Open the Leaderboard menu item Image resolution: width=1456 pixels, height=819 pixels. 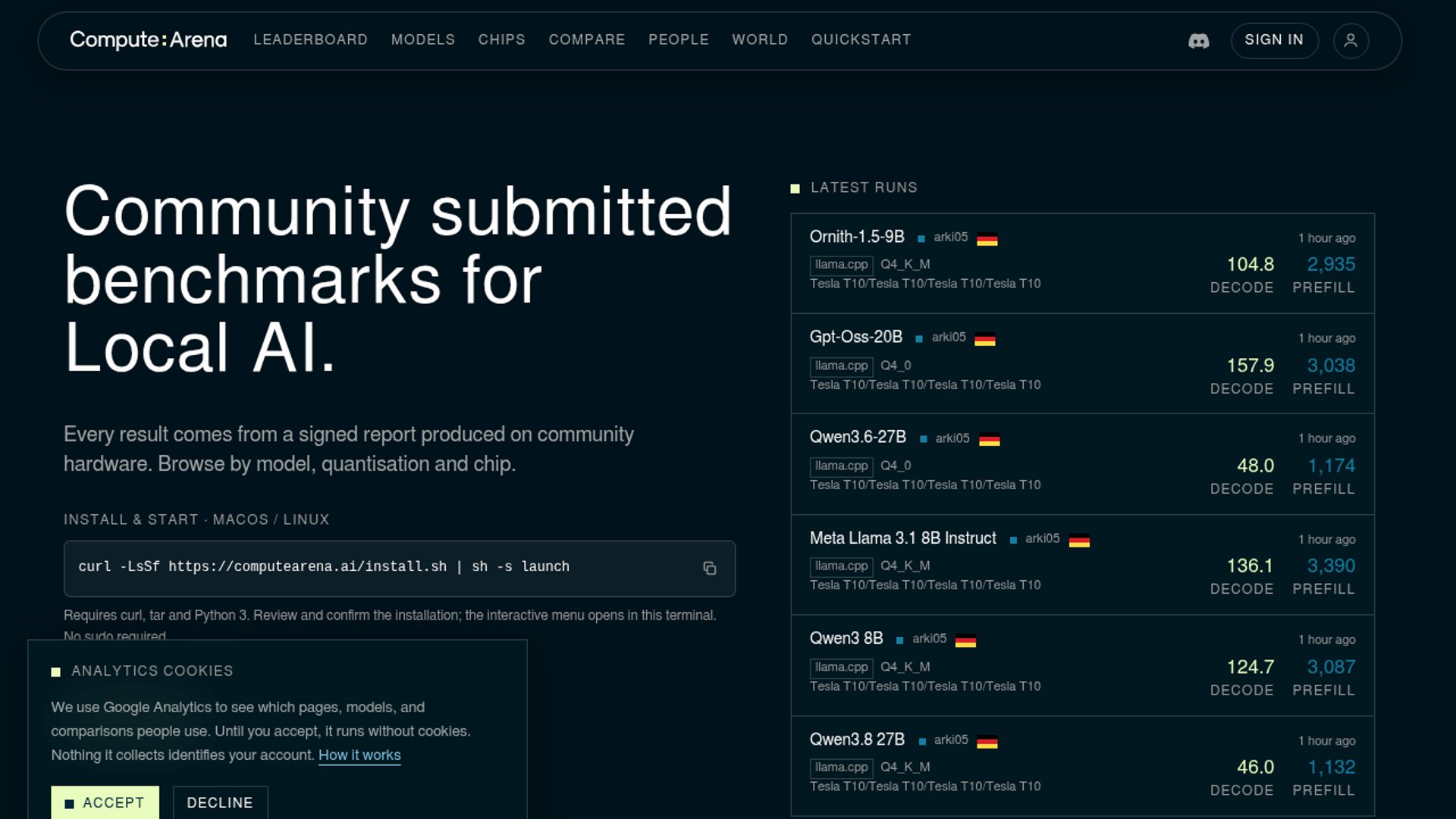click(x=310, y=39)
